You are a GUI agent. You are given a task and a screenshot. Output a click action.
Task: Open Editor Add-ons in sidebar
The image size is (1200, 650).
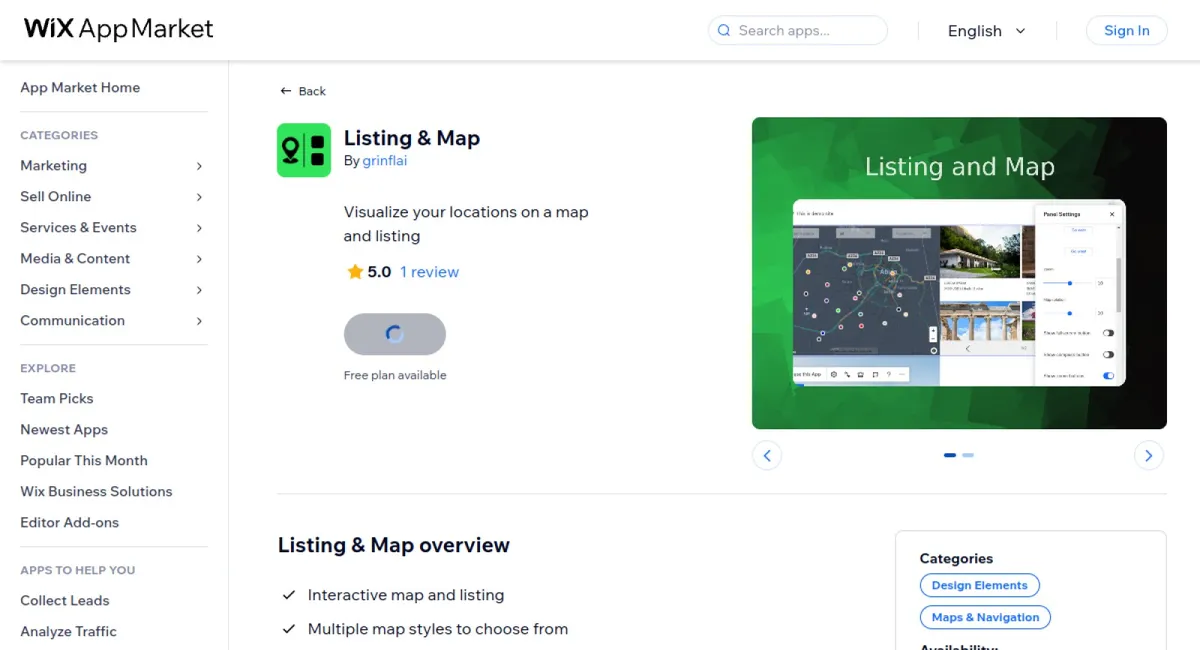[x=69, y=522]
